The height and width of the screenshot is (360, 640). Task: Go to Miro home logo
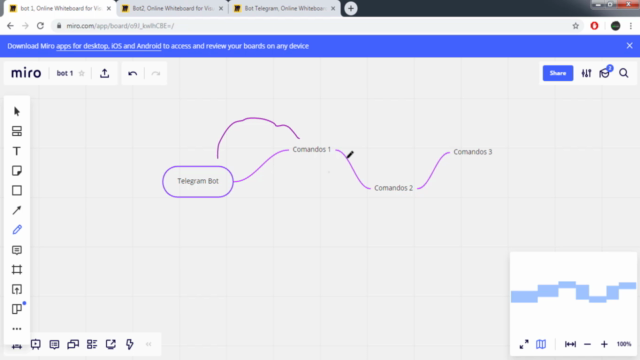pyautogui.click(x=26, y=73)
